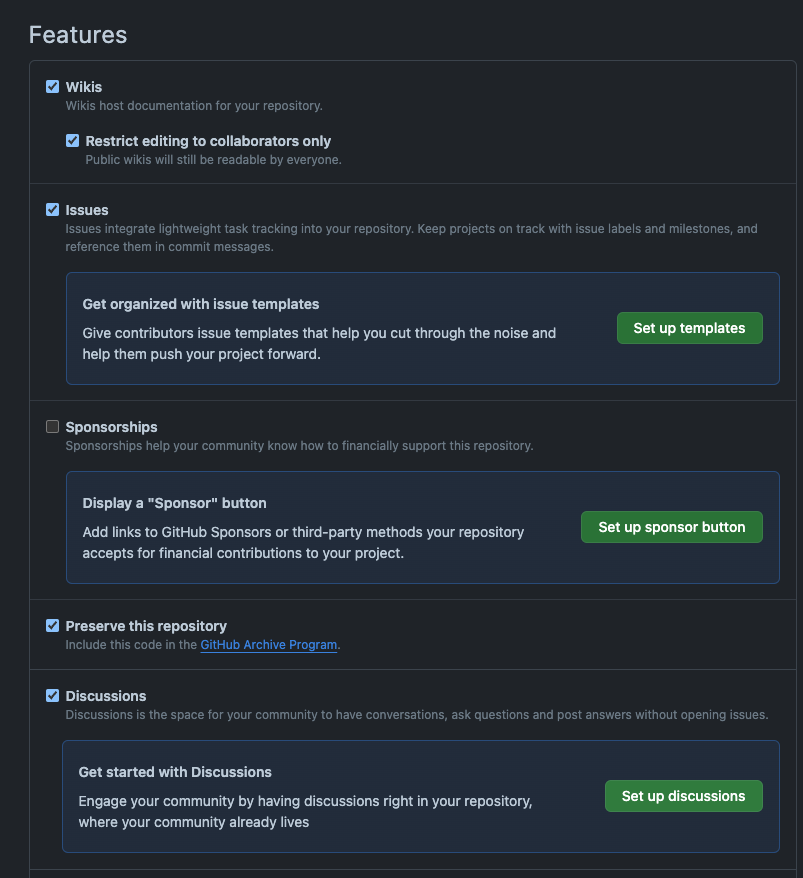The image size is (803, 878).
Task: Uncheck the Wikis checkbox
Action: (53, 86)
